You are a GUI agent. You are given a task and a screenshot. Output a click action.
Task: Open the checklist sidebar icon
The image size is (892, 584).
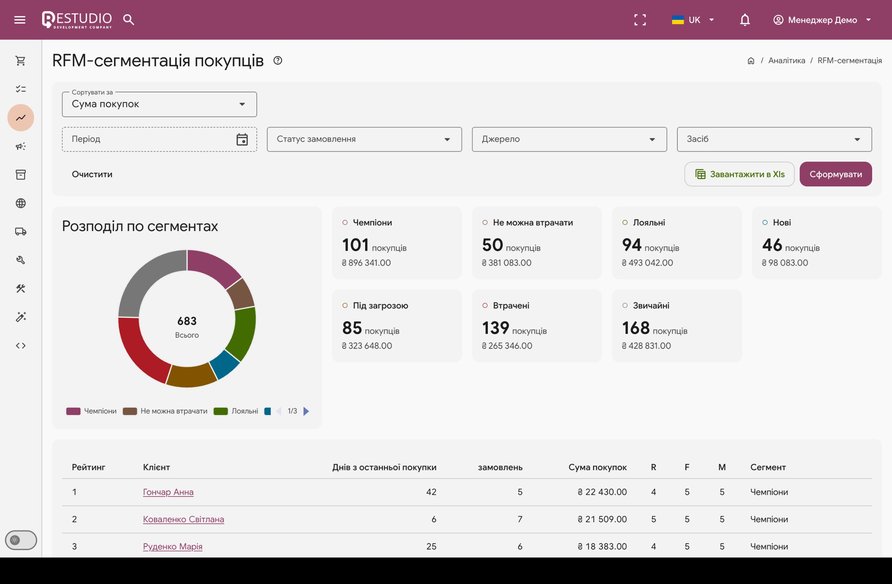point(21,89)
